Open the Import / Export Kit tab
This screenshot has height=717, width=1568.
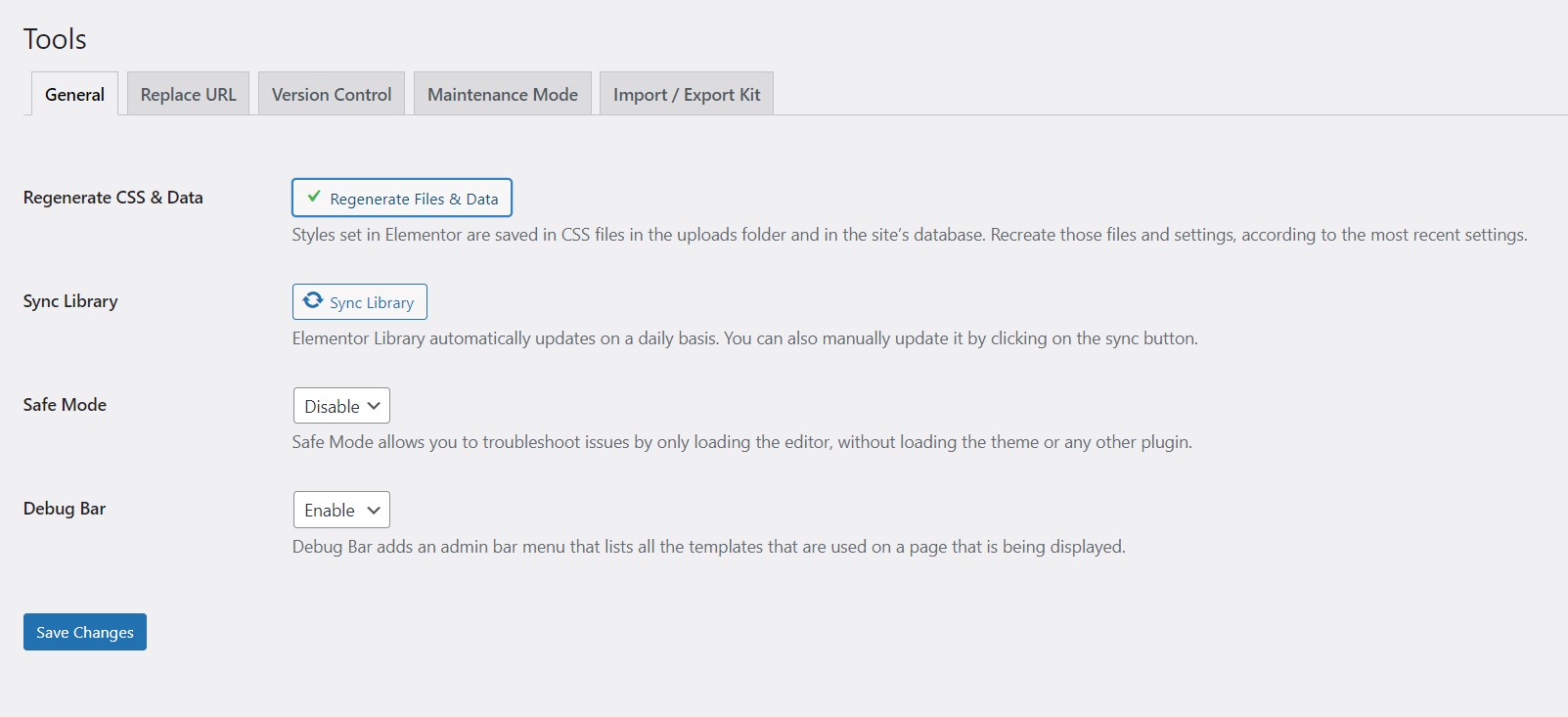coord(686,93)
